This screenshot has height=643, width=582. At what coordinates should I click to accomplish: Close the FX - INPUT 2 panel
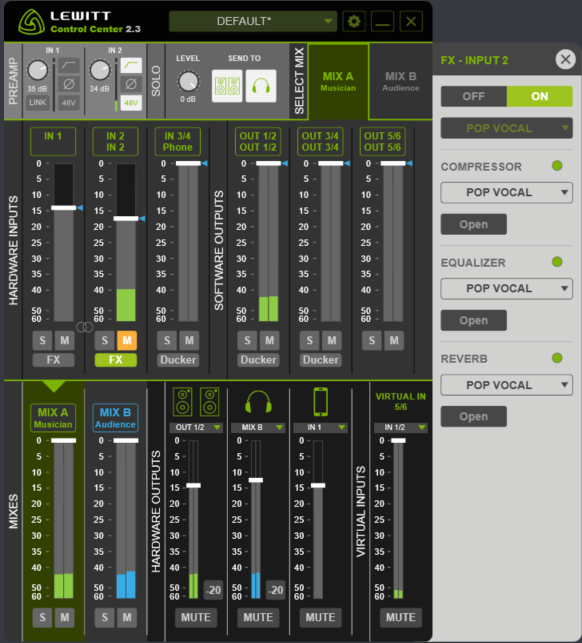click(566, 59)
